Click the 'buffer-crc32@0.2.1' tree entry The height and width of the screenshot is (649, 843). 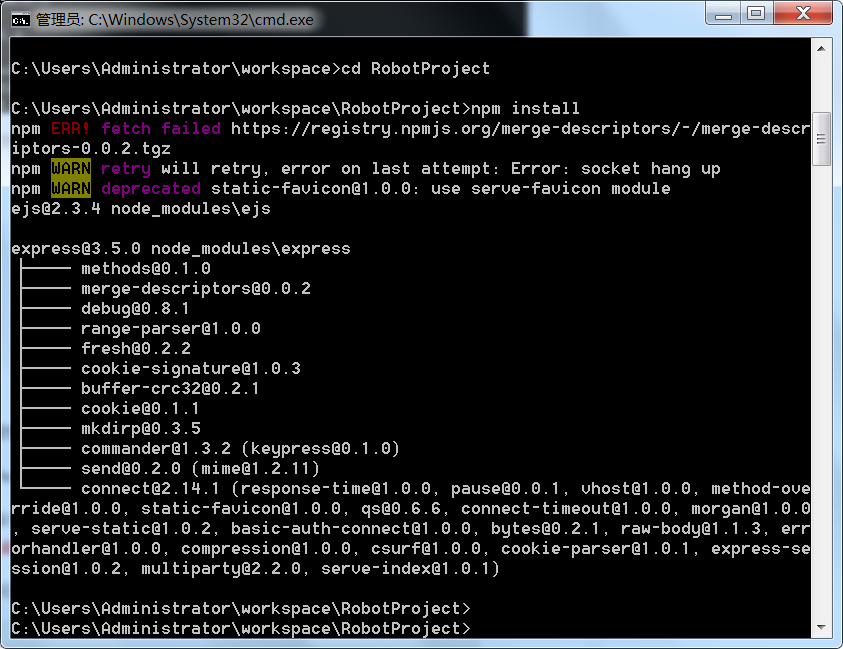pyautogui.click(x=170, y=388)
